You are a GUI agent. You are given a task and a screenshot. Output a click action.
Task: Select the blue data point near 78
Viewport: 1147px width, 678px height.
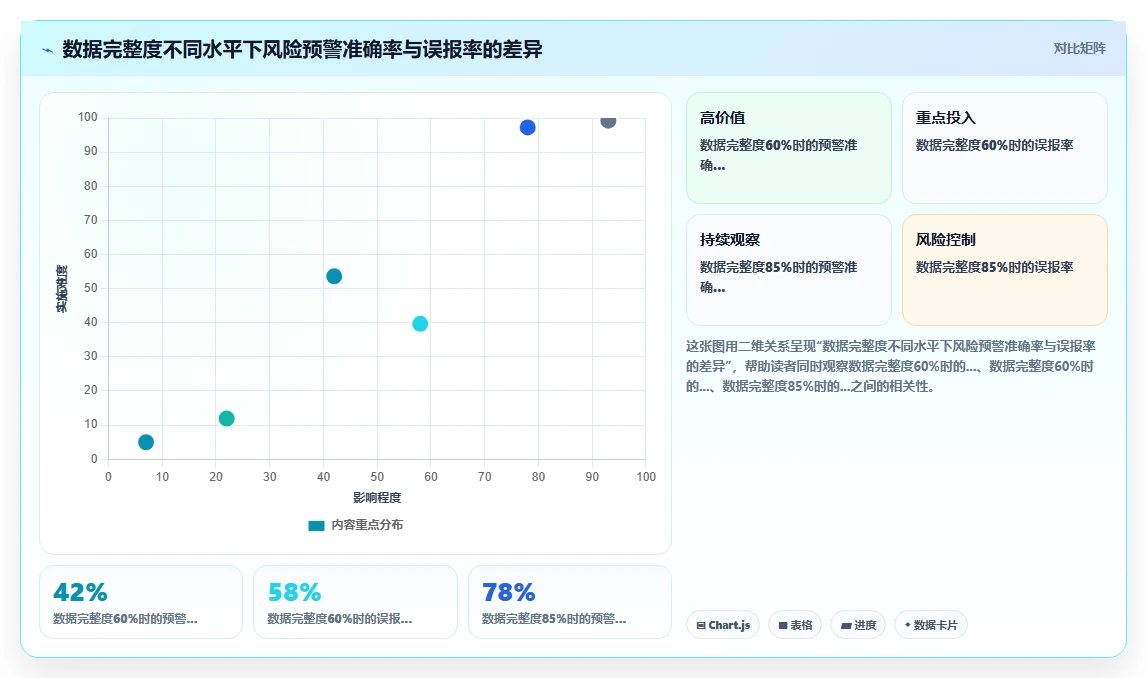pyautogui.click(x=527, y=127)
